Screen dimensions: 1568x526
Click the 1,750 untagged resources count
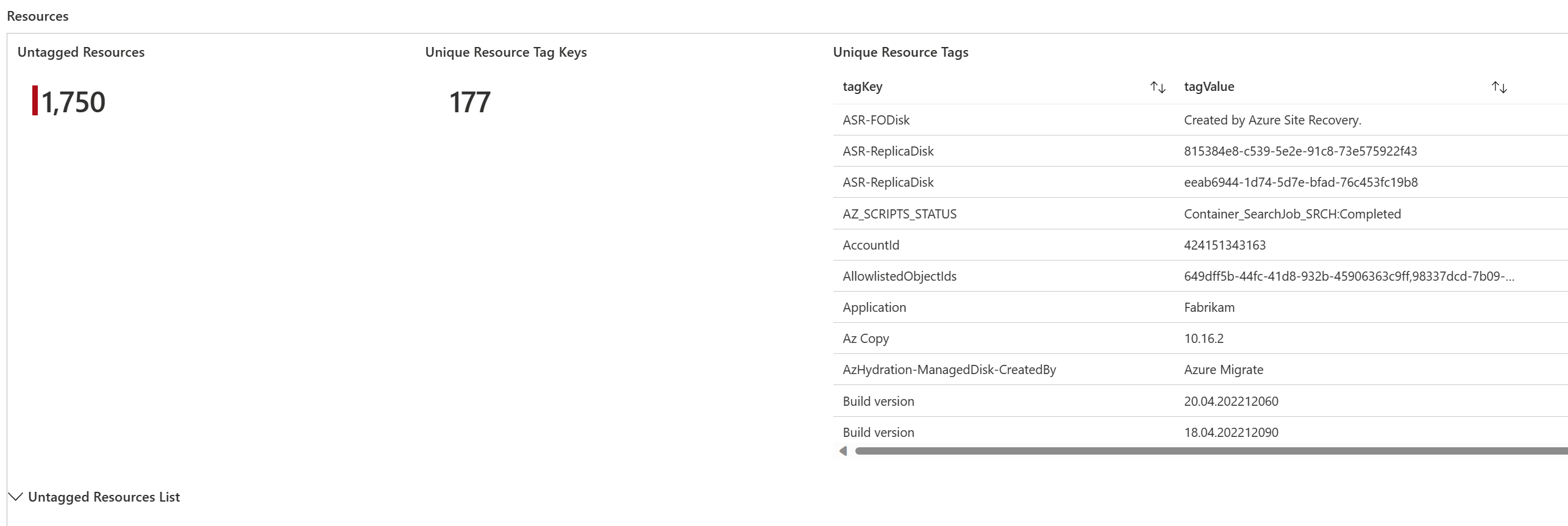click(74, 102)
